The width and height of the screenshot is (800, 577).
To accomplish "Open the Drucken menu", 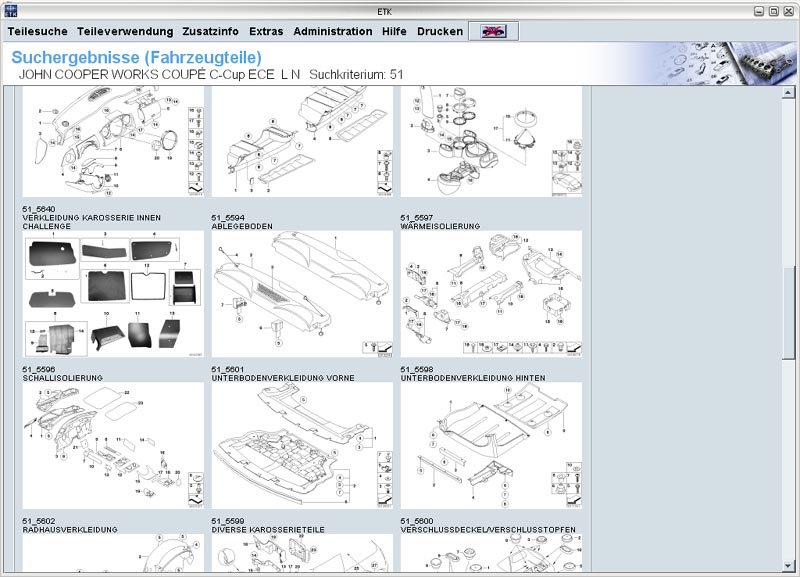I will [440, 31].
